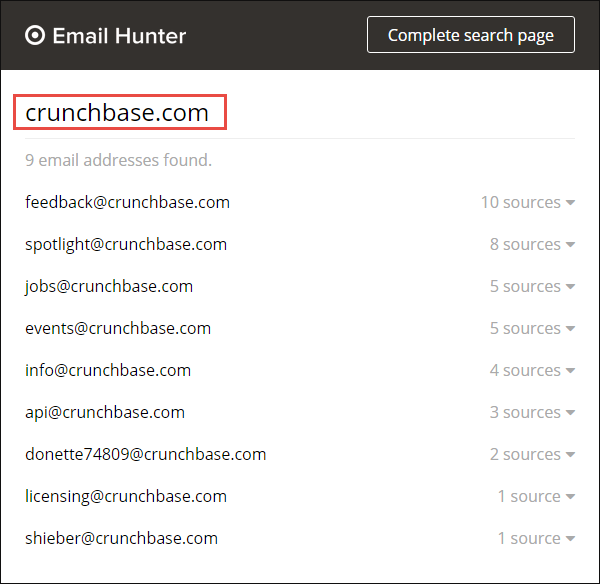Click the Email Hunter target logo icon
This screenshot has width=600, height=584.
[35, 36]
